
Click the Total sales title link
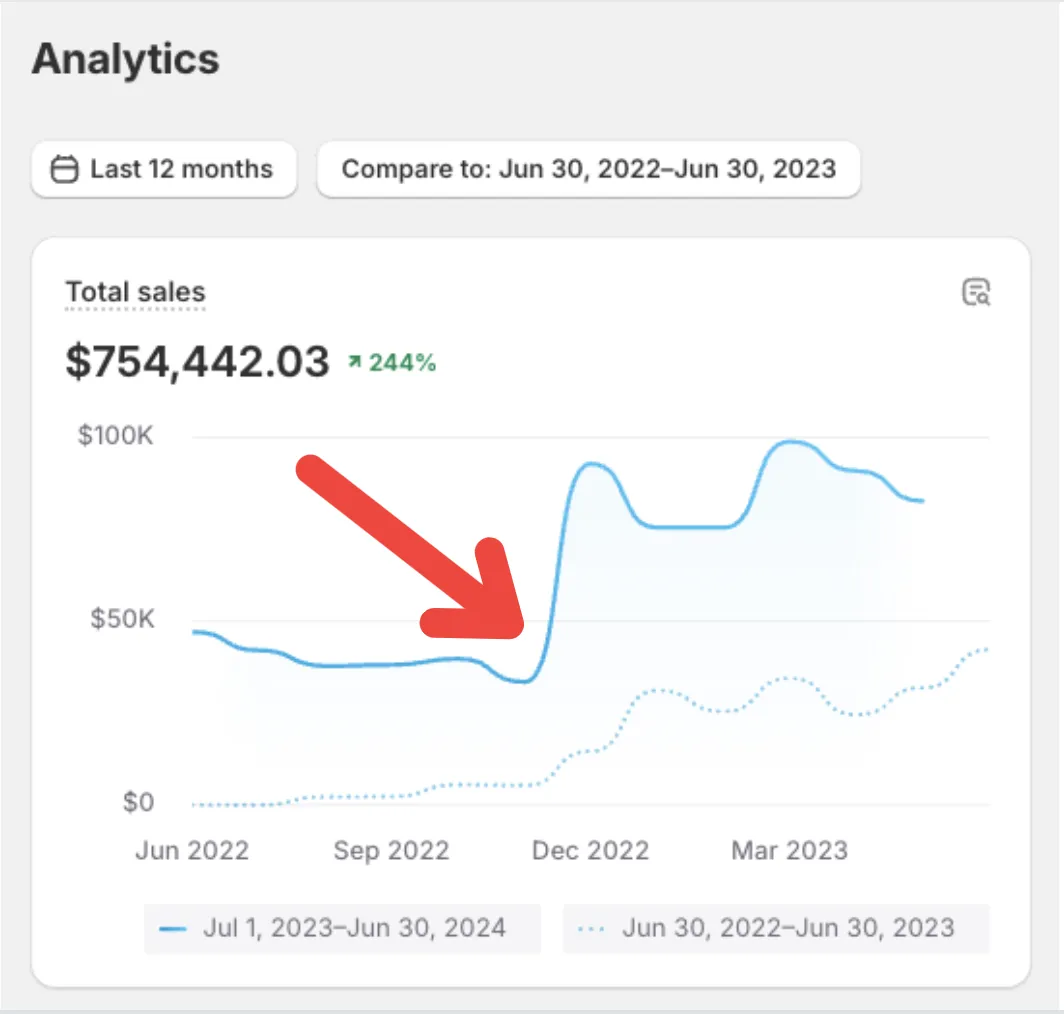click(x=135, y=293)
